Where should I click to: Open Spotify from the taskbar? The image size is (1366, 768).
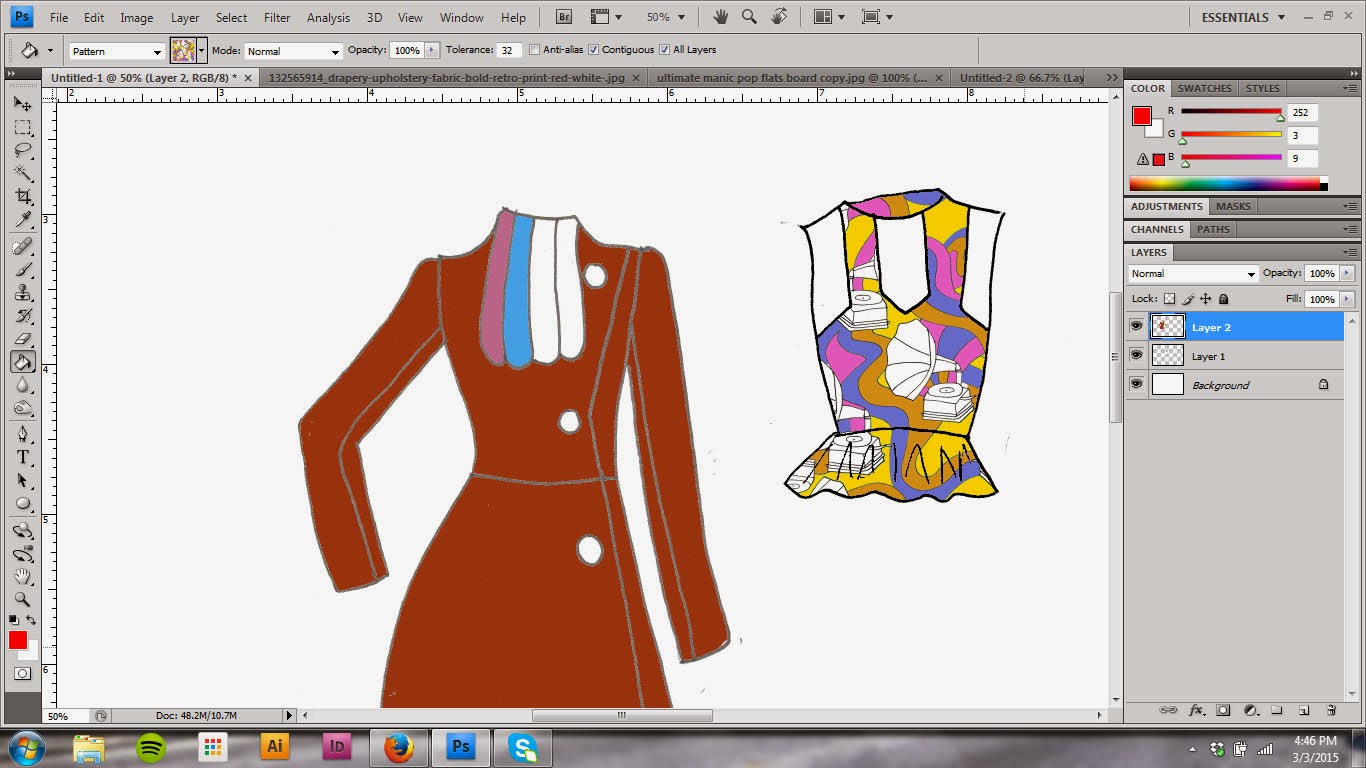151,747
